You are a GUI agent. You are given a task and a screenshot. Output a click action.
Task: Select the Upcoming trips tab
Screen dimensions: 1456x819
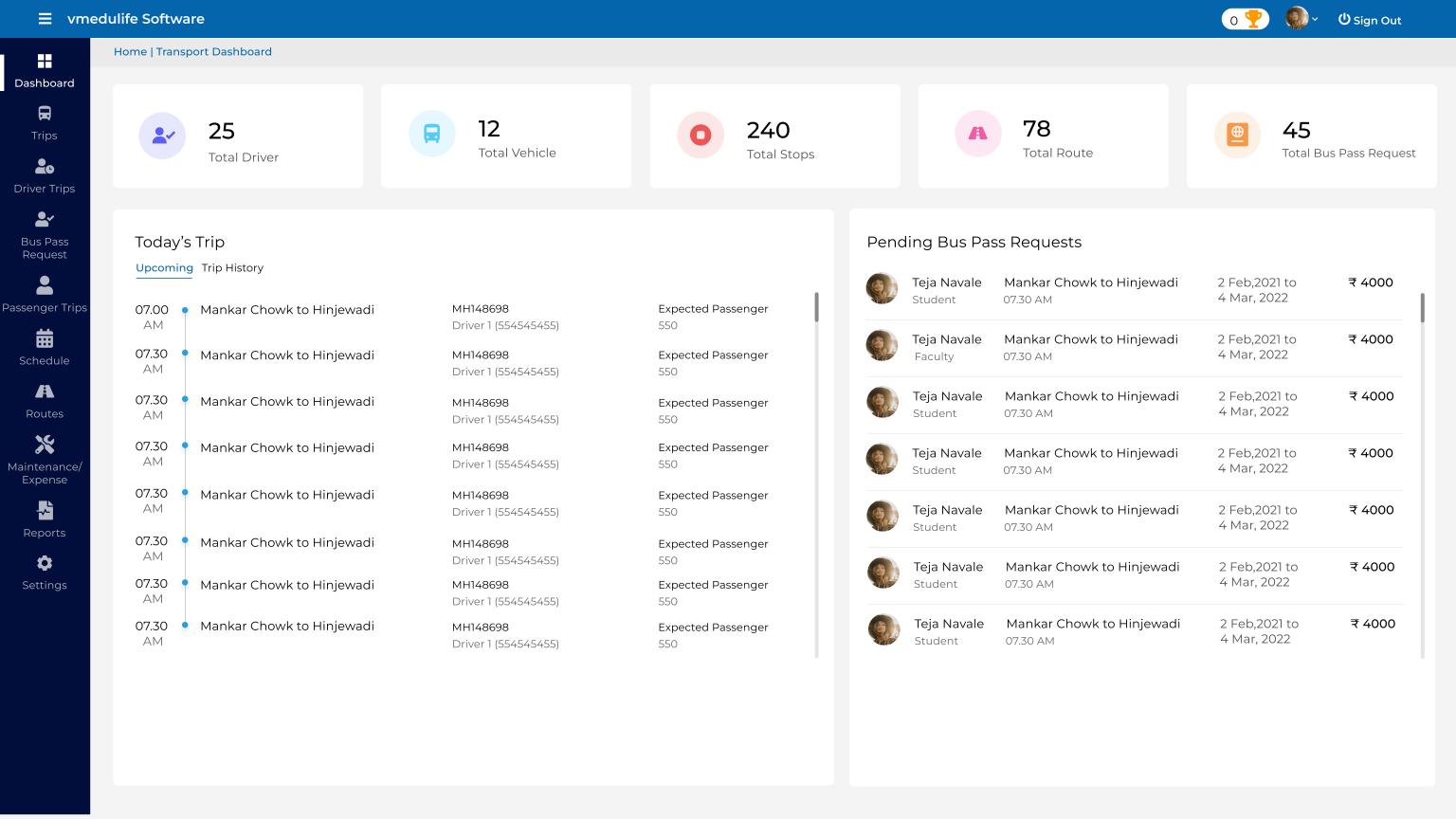tap(163, 267)
